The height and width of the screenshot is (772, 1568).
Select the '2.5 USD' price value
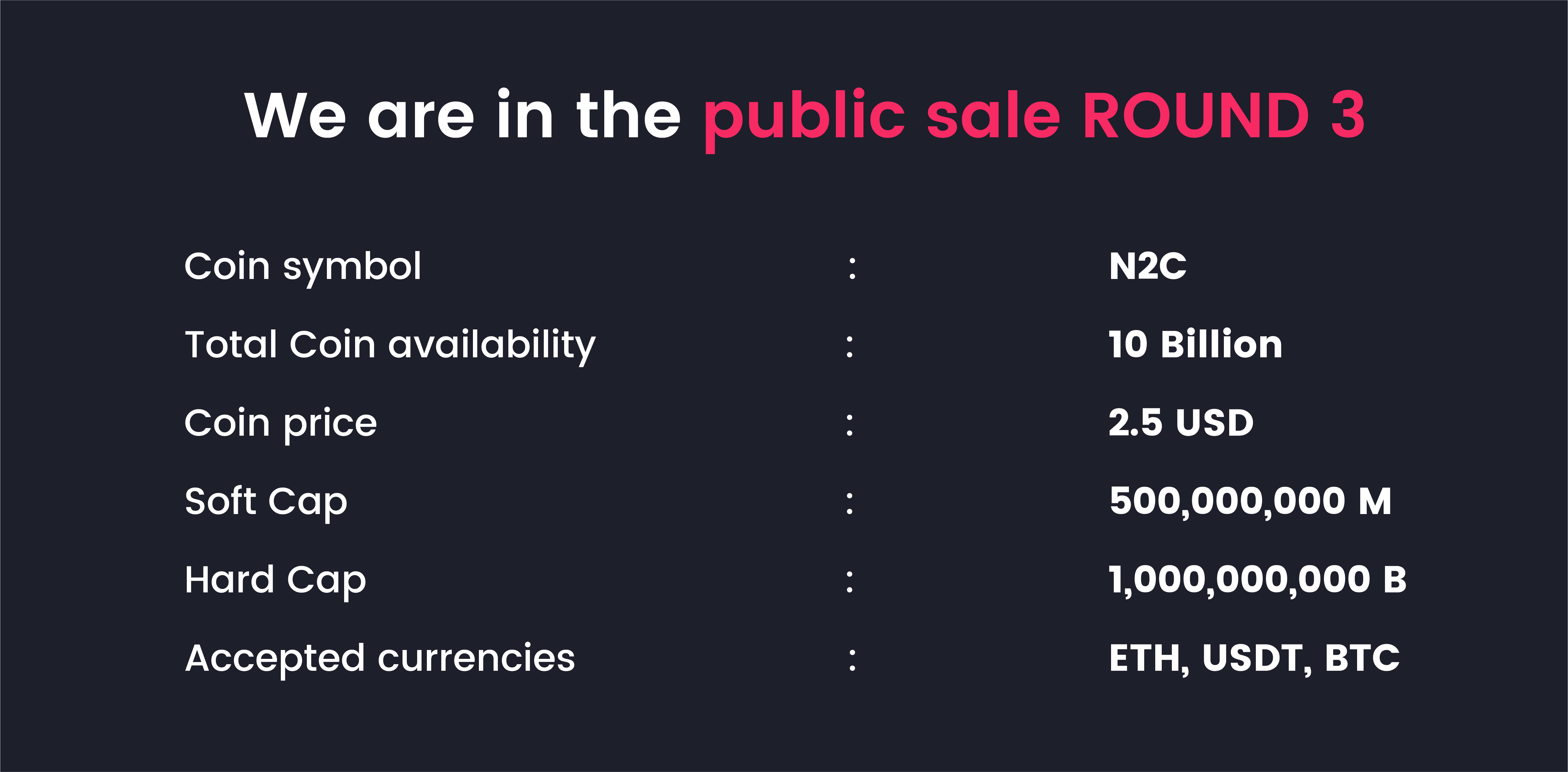[1181, 423]
